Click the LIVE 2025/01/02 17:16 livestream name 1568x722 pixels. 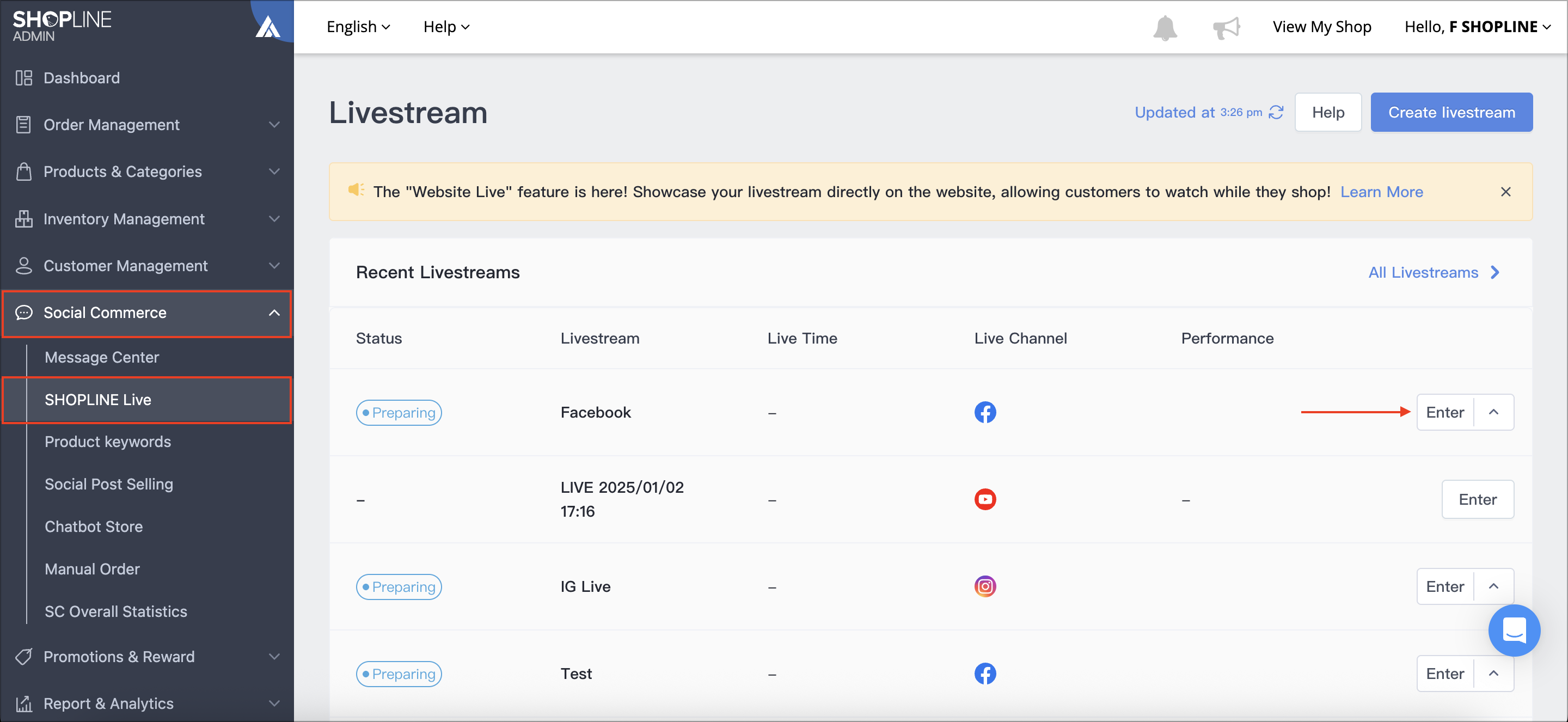622,499
